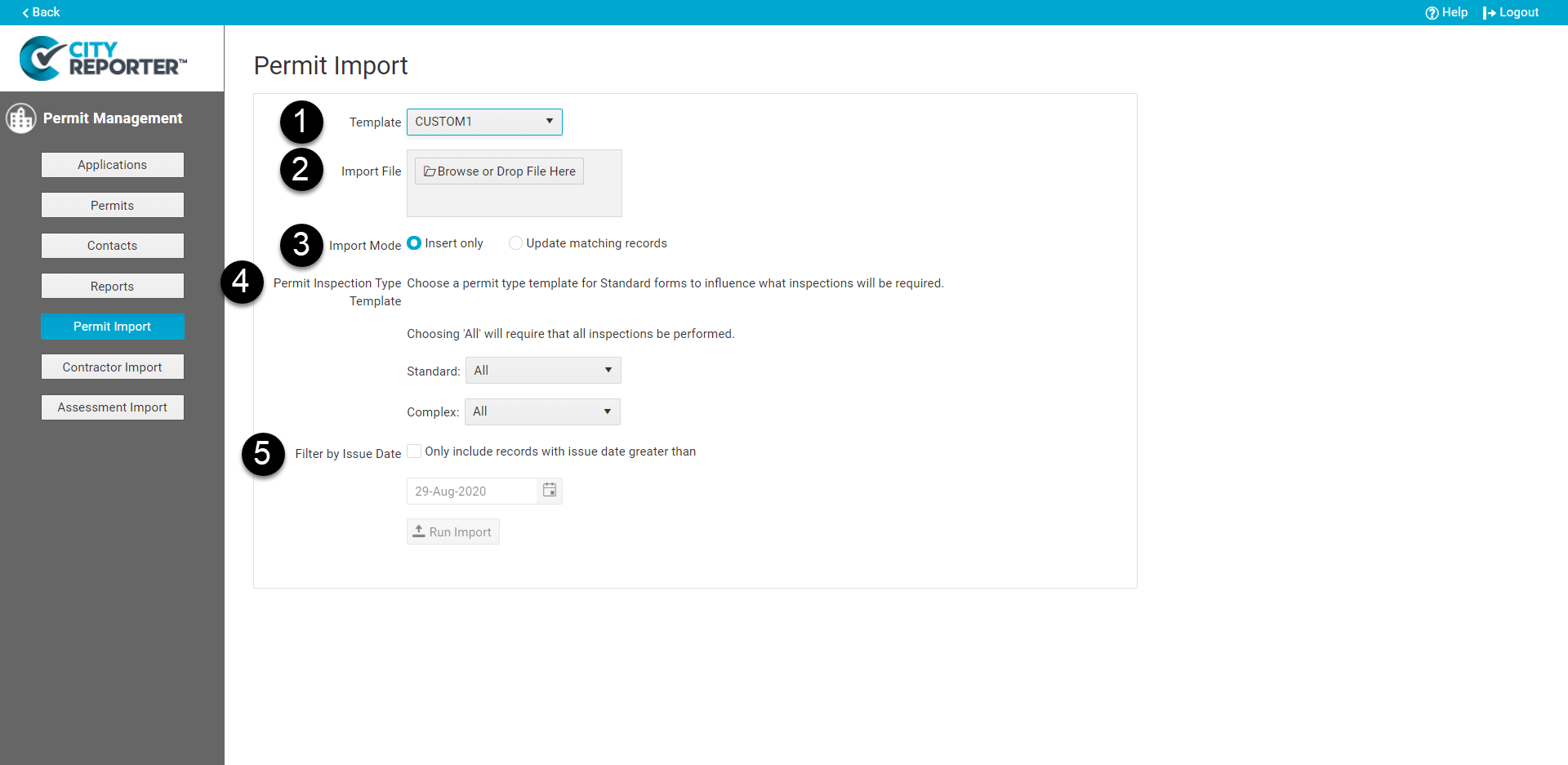Expand the Standard inspection type dropdown
Image resolution: width=1568 pixels, height=765 pixels.
pos(542,370)
